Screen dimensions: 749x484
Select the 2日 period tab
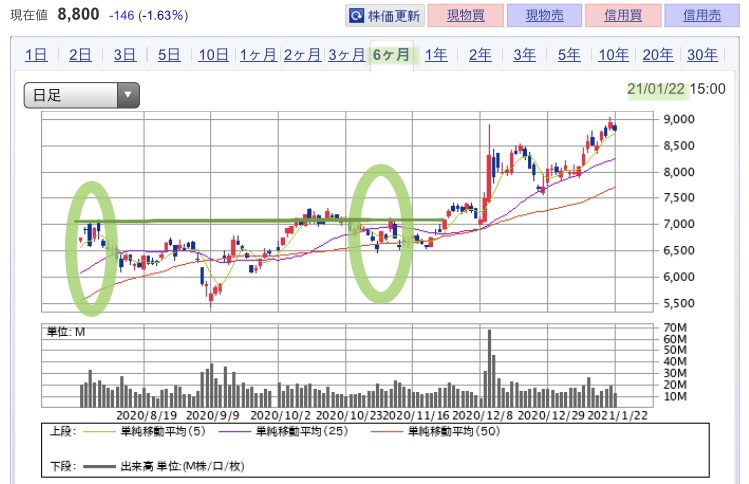click(x=80, y=55)
